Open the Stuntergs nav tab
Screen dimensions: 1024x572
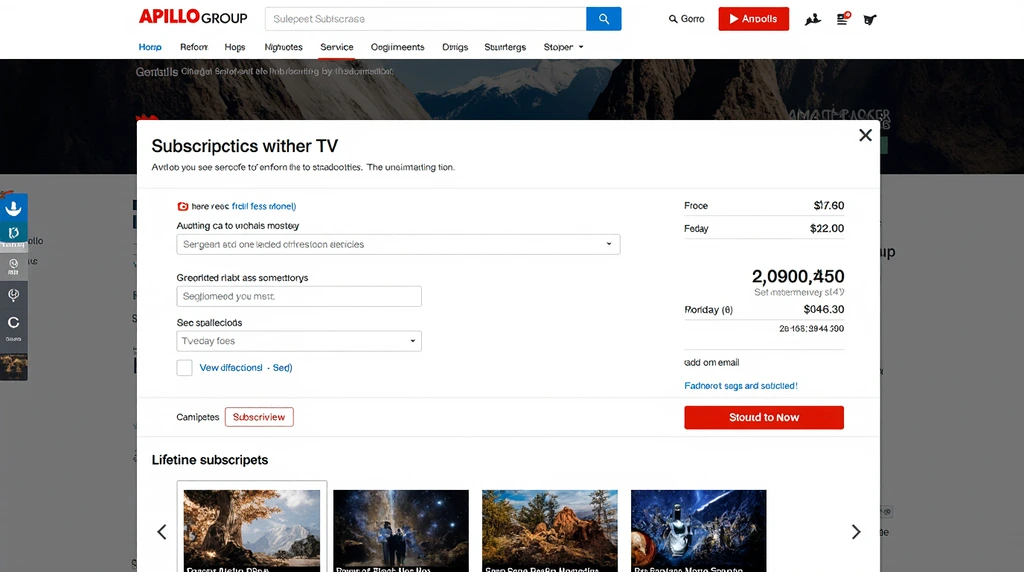pyautogui.click(x=505, y=47)
